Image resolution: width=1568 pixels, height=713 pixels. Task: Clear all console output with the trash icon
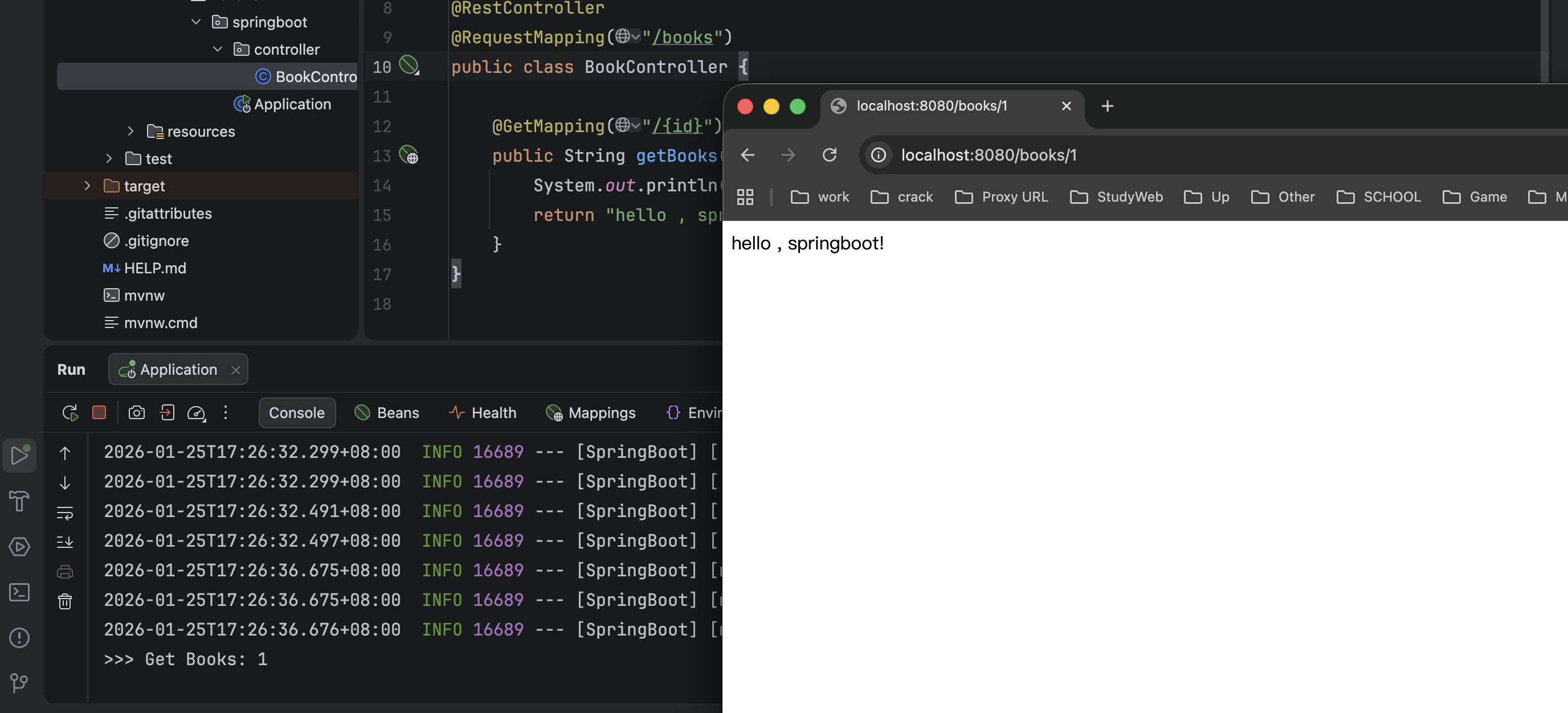(x=64, y=602)
